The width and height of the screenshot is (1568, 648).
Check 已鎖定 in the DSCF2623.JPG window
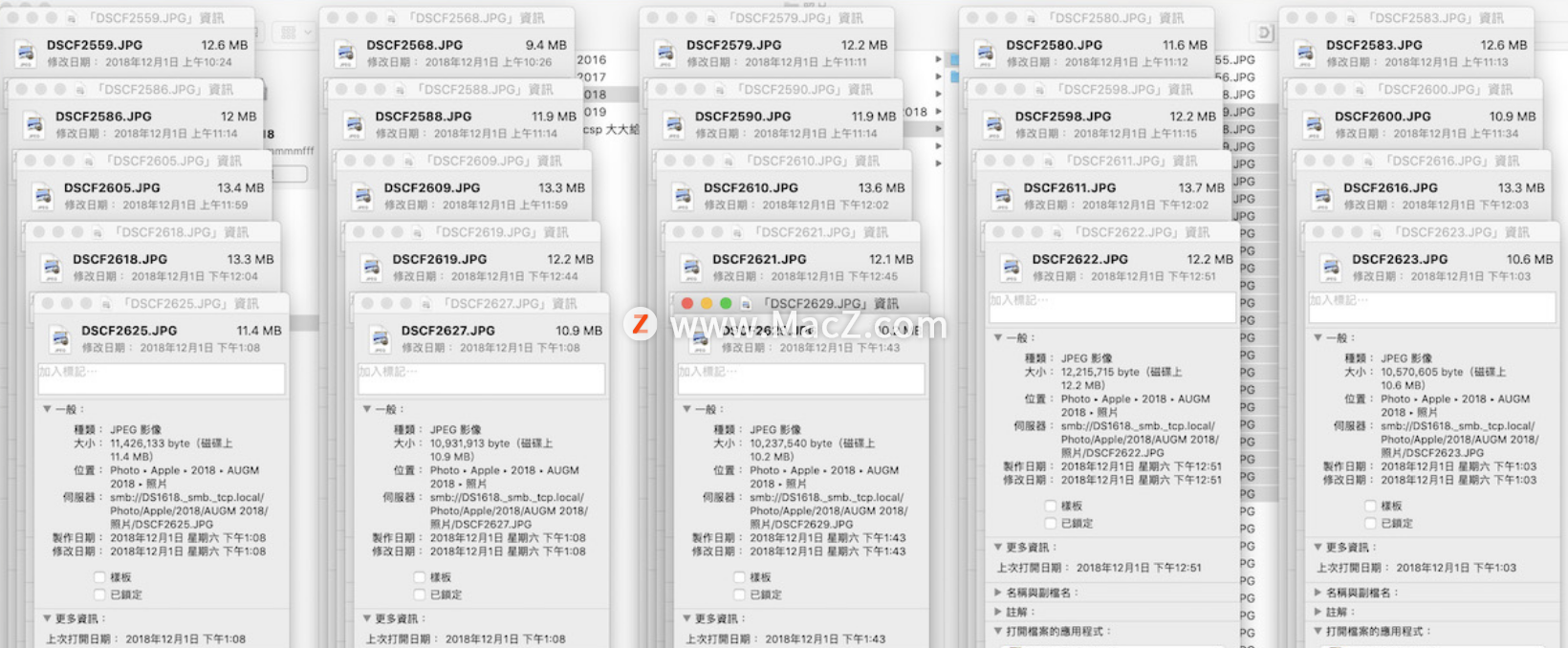[1370, 523]
